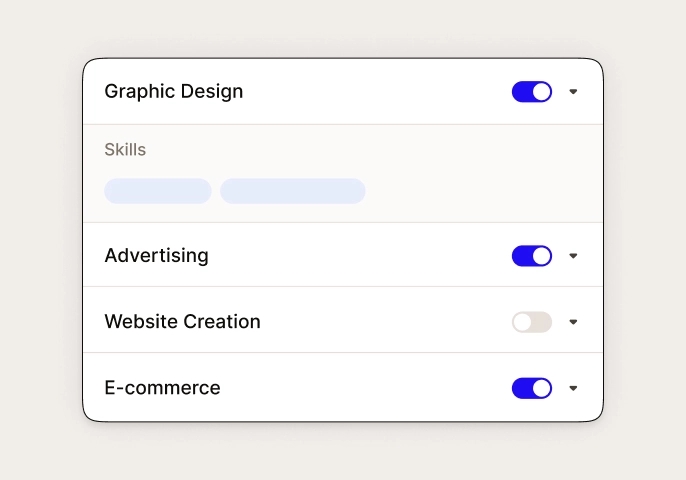This screenshot has width=686, height=480.
Task: Click the Website Creation label text
Action: (182, 322)
